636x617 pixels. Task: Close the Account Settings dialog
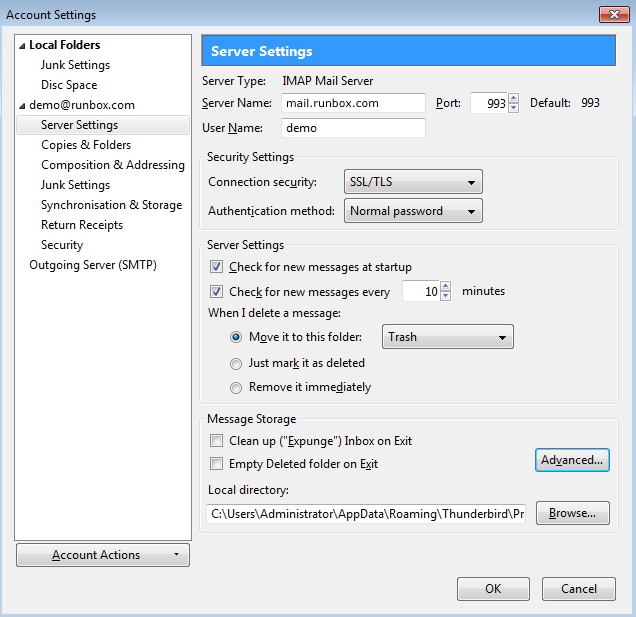[x=612, y=14]
